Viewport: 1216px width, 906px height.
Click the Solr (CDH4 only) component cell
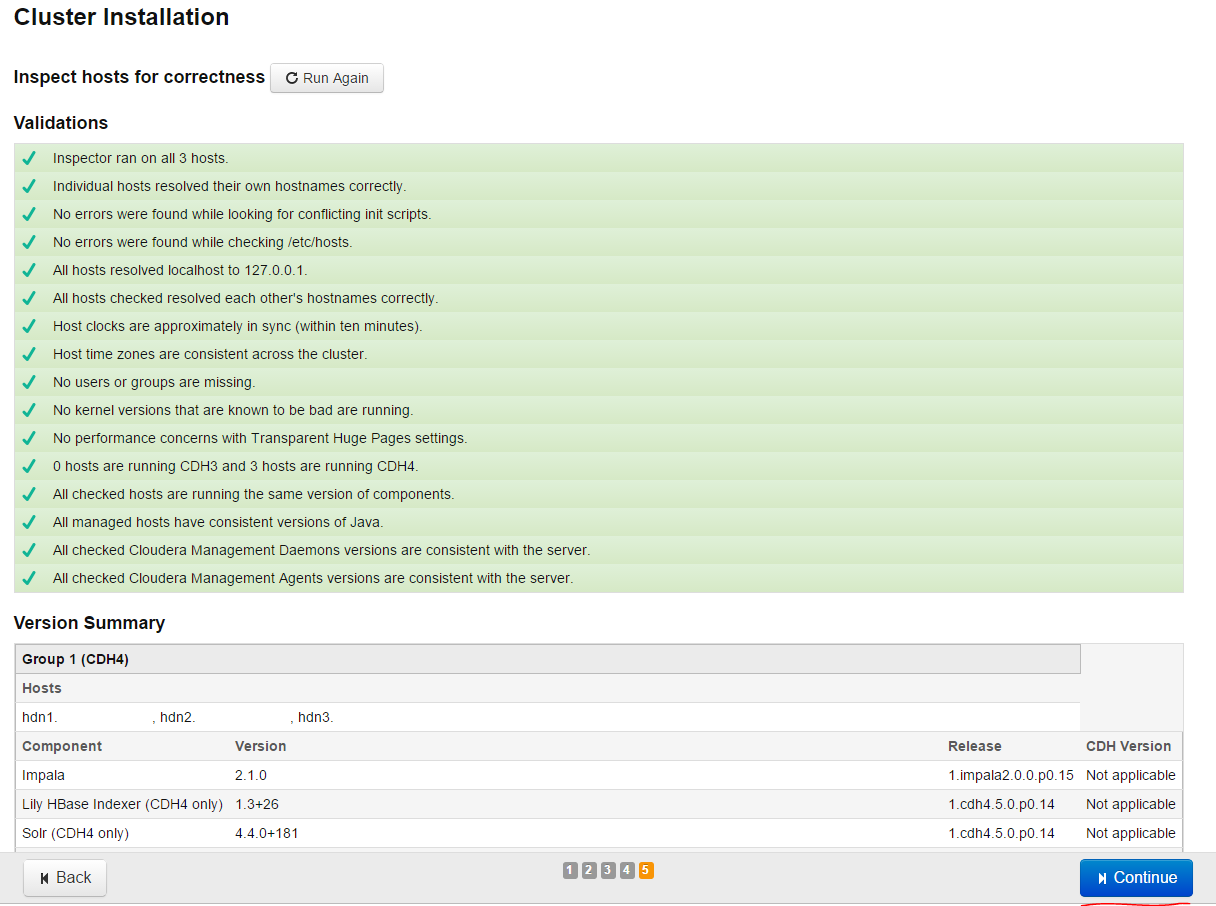click(x=76, y=833)
